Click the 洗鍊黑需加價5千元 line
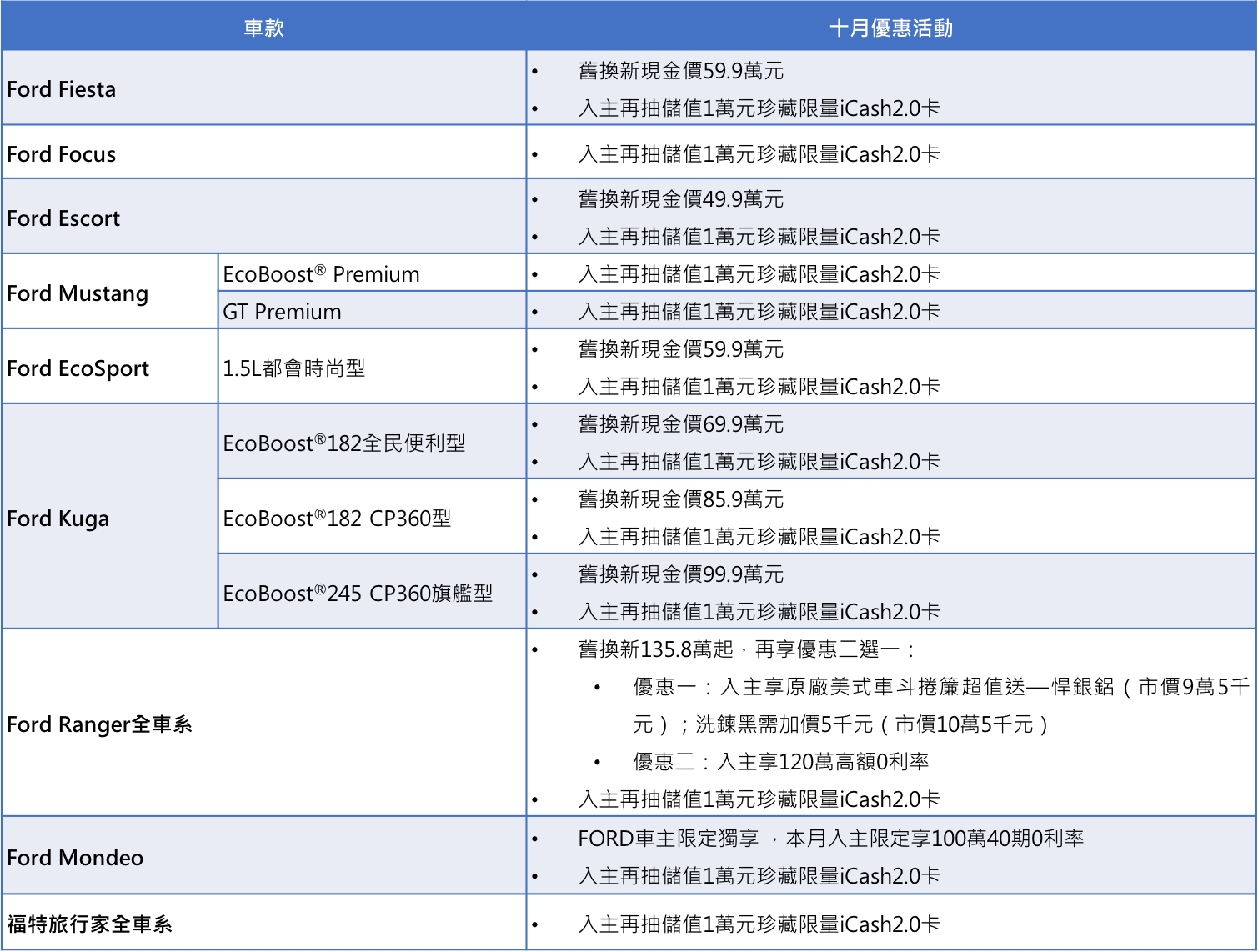This screenshot has height=952, width=1258. coord(840,724)
